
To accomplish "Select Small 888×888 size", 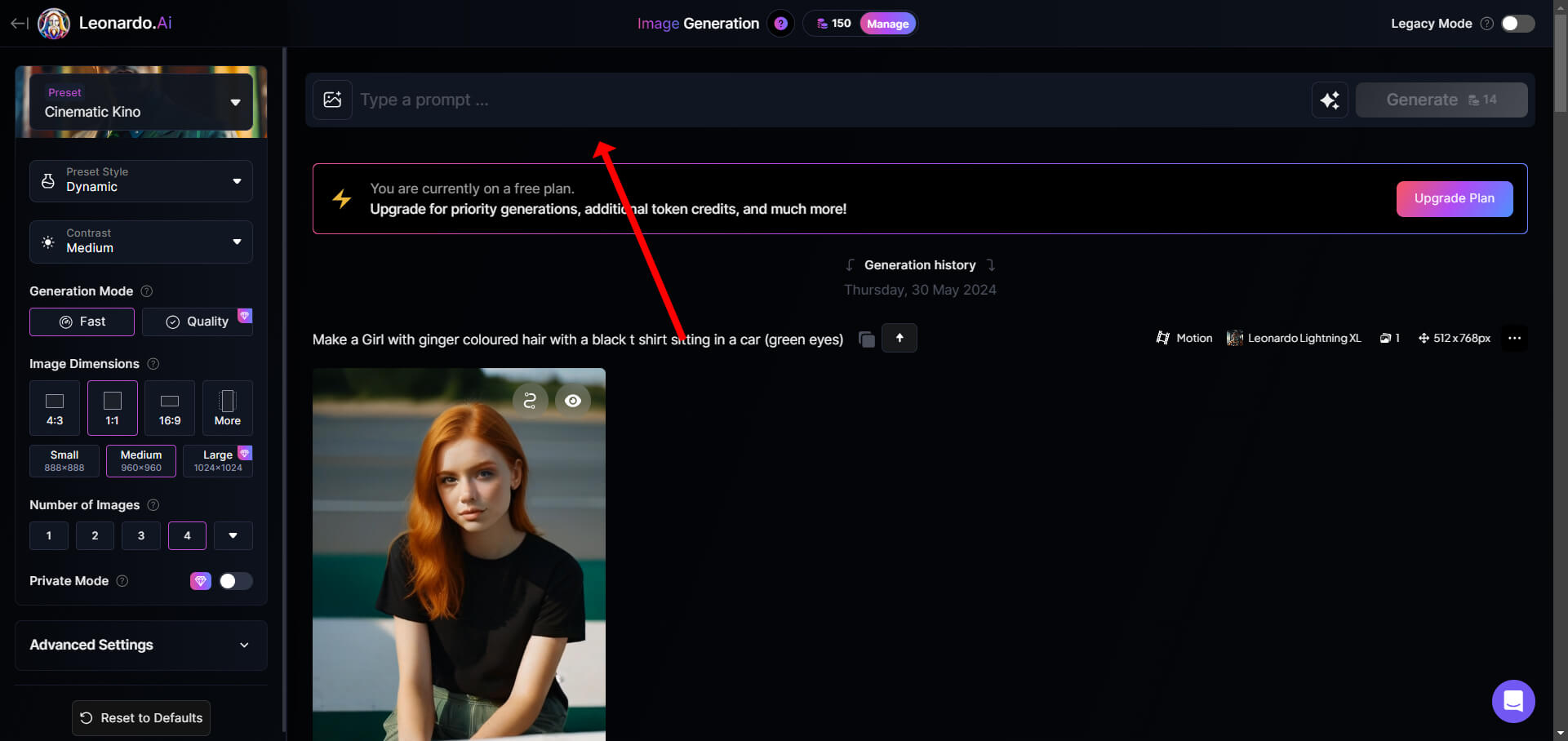I will (64, 461).
